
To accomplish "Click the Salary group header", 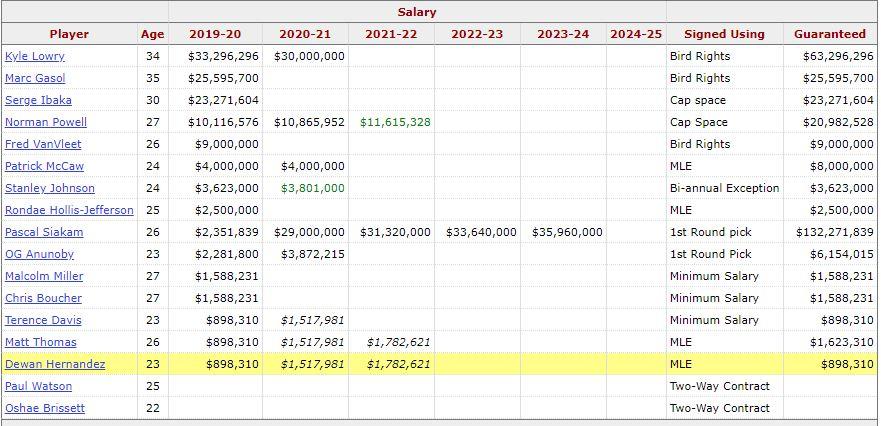I will pos(417,12).
